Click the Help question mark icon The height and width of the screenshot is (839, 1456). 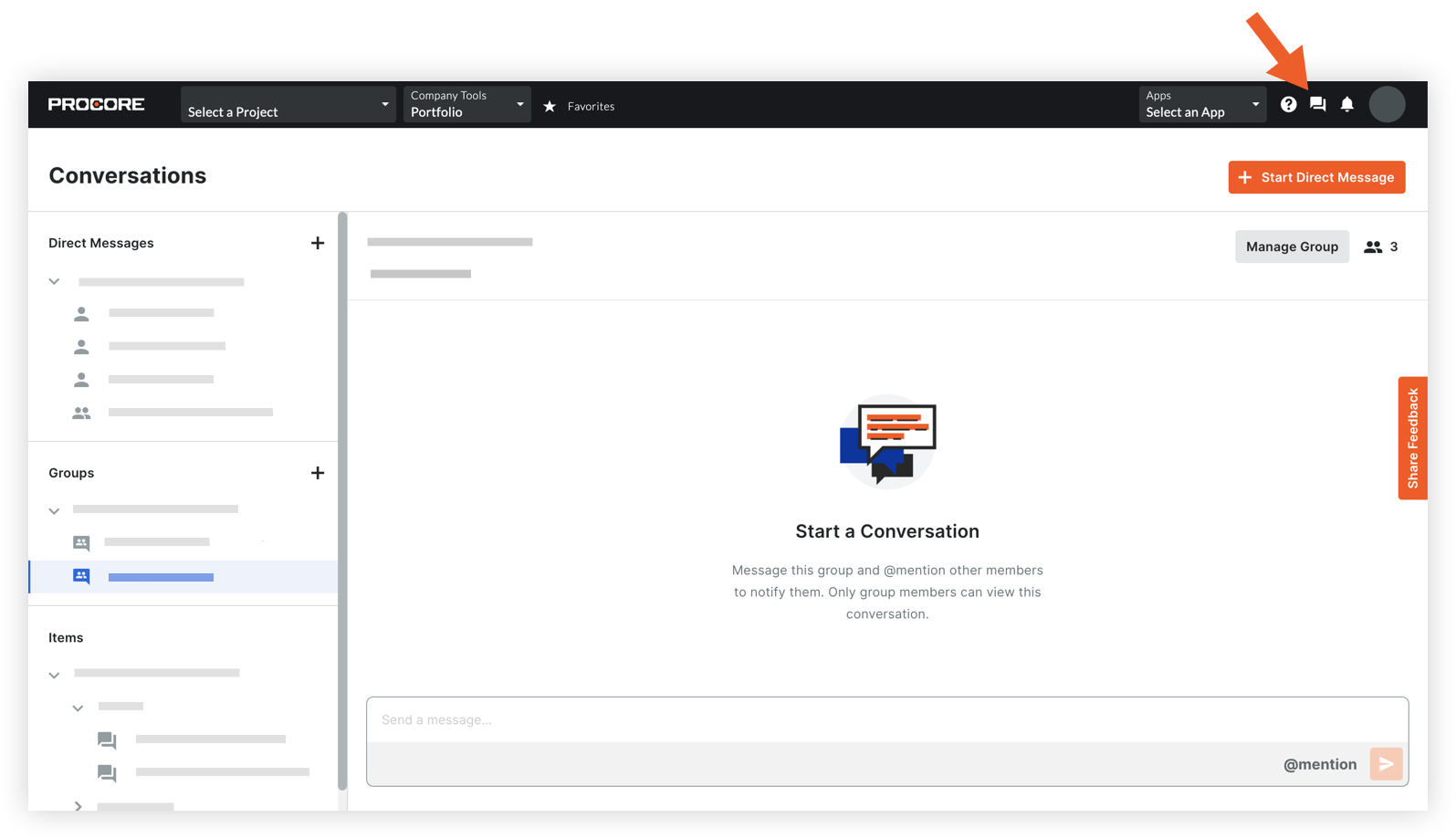[1288, 104]
